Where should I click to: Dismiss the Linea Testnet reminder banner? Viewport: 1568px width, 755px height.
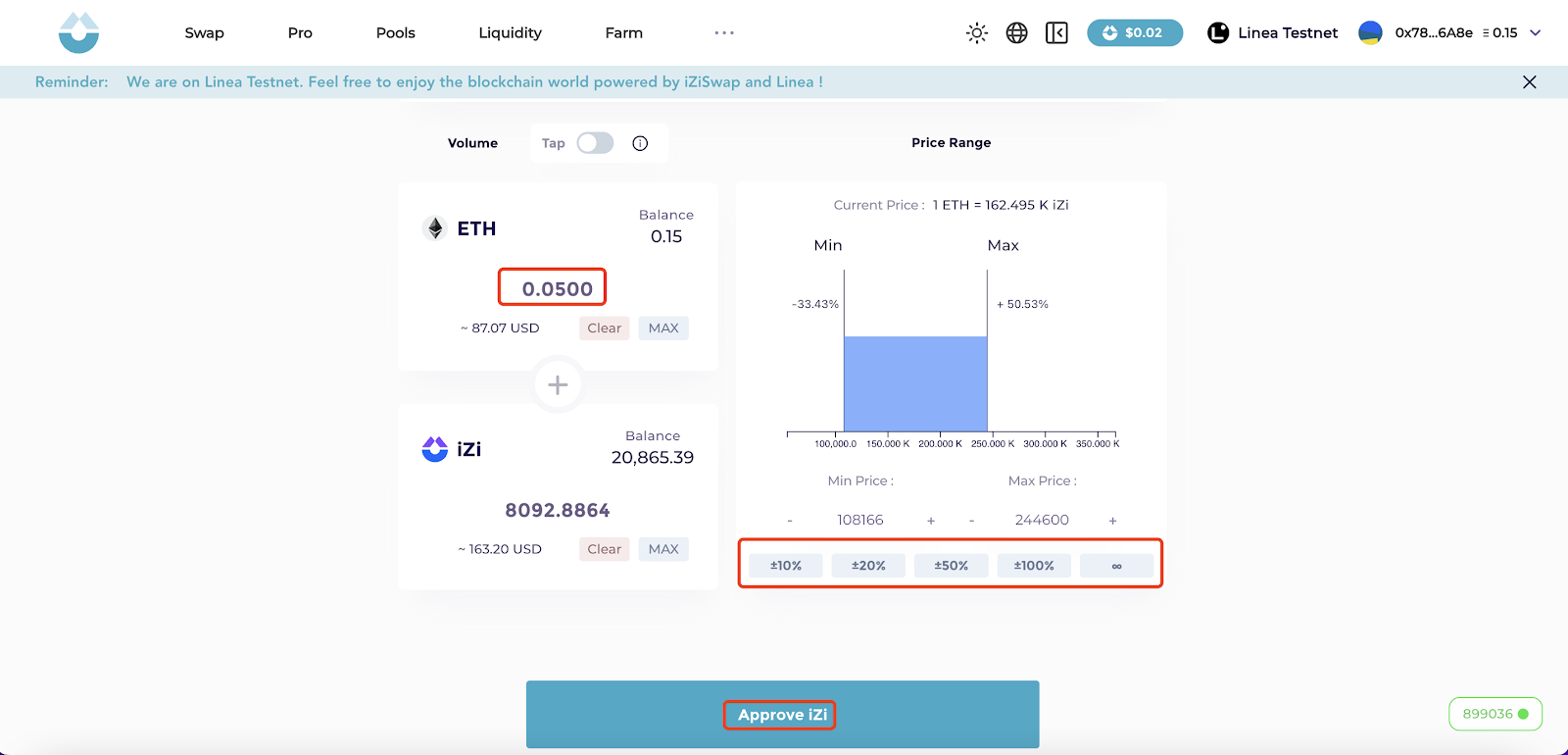pyautogui.click(x=1530, y=82)
